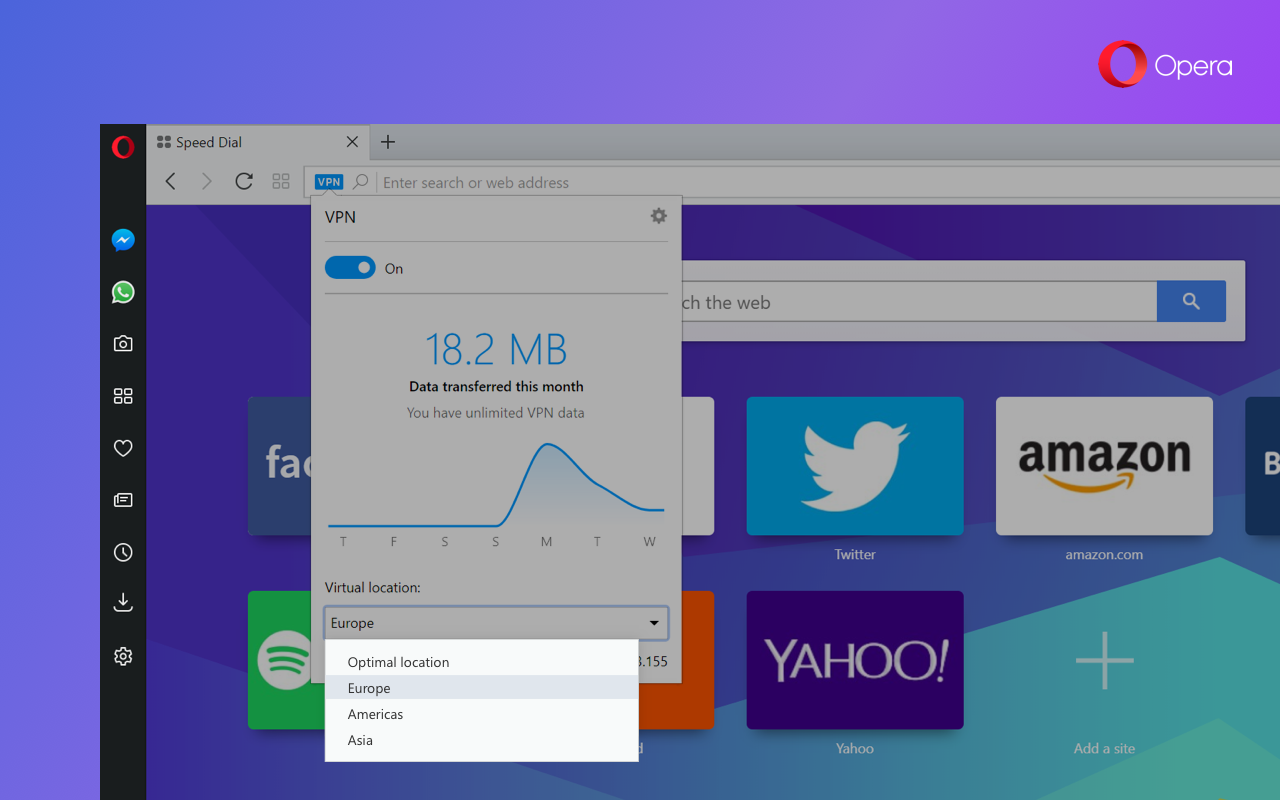
Task: Collapse the Virtual location dropdown
Action: click(x=654, y=623)
